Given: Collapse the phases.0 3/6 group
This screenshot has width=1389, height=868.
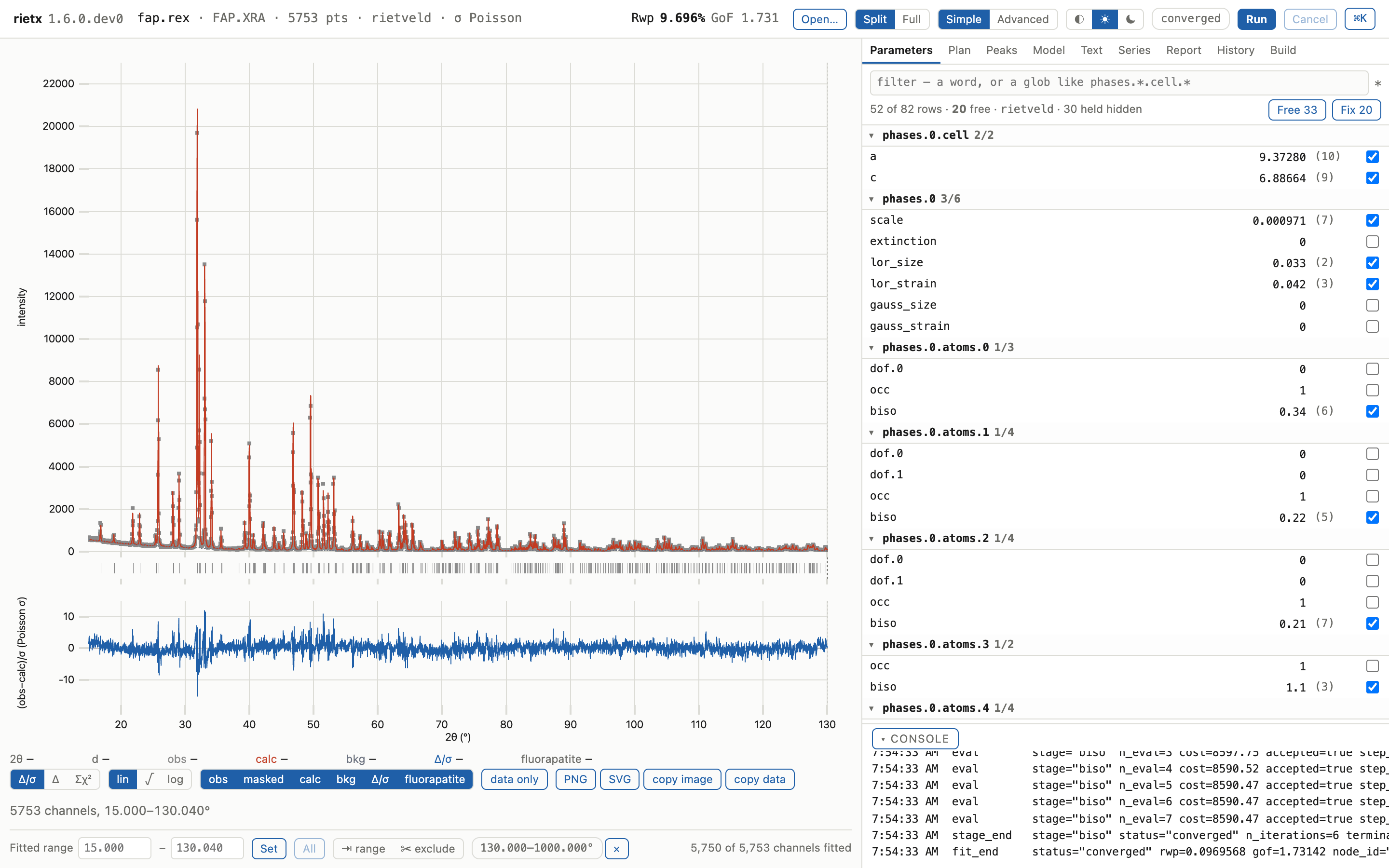Looking at the screenshot, I should tap(872, 199).
